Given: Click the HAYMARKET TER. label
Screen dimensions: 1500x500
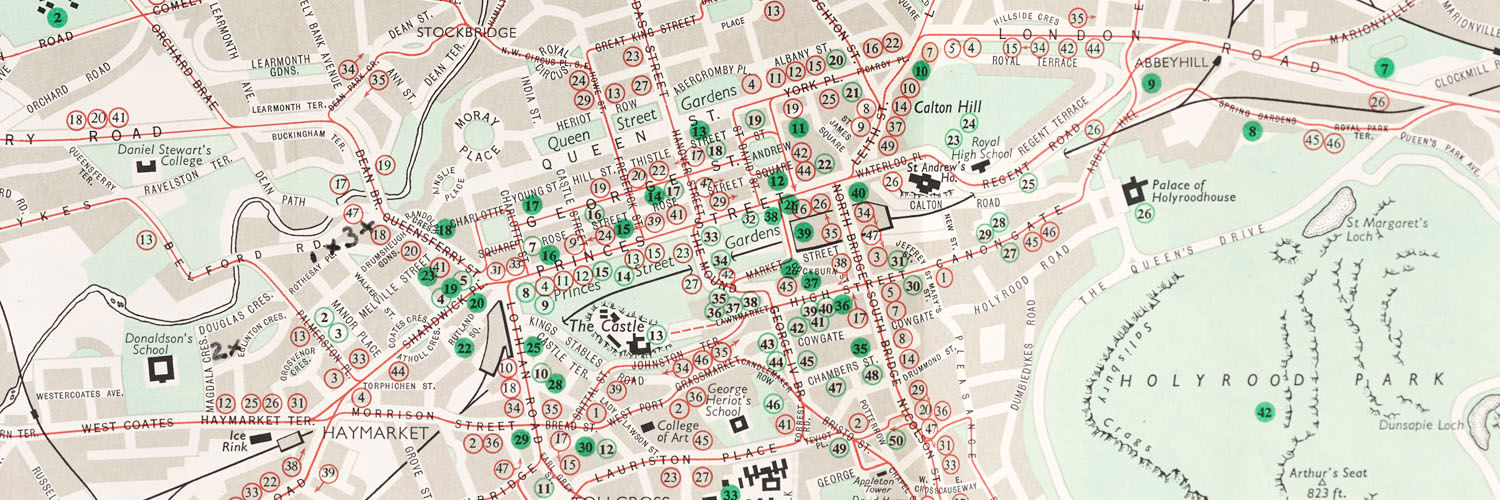Looking at the screenshot, I should (x=256, y=419).
